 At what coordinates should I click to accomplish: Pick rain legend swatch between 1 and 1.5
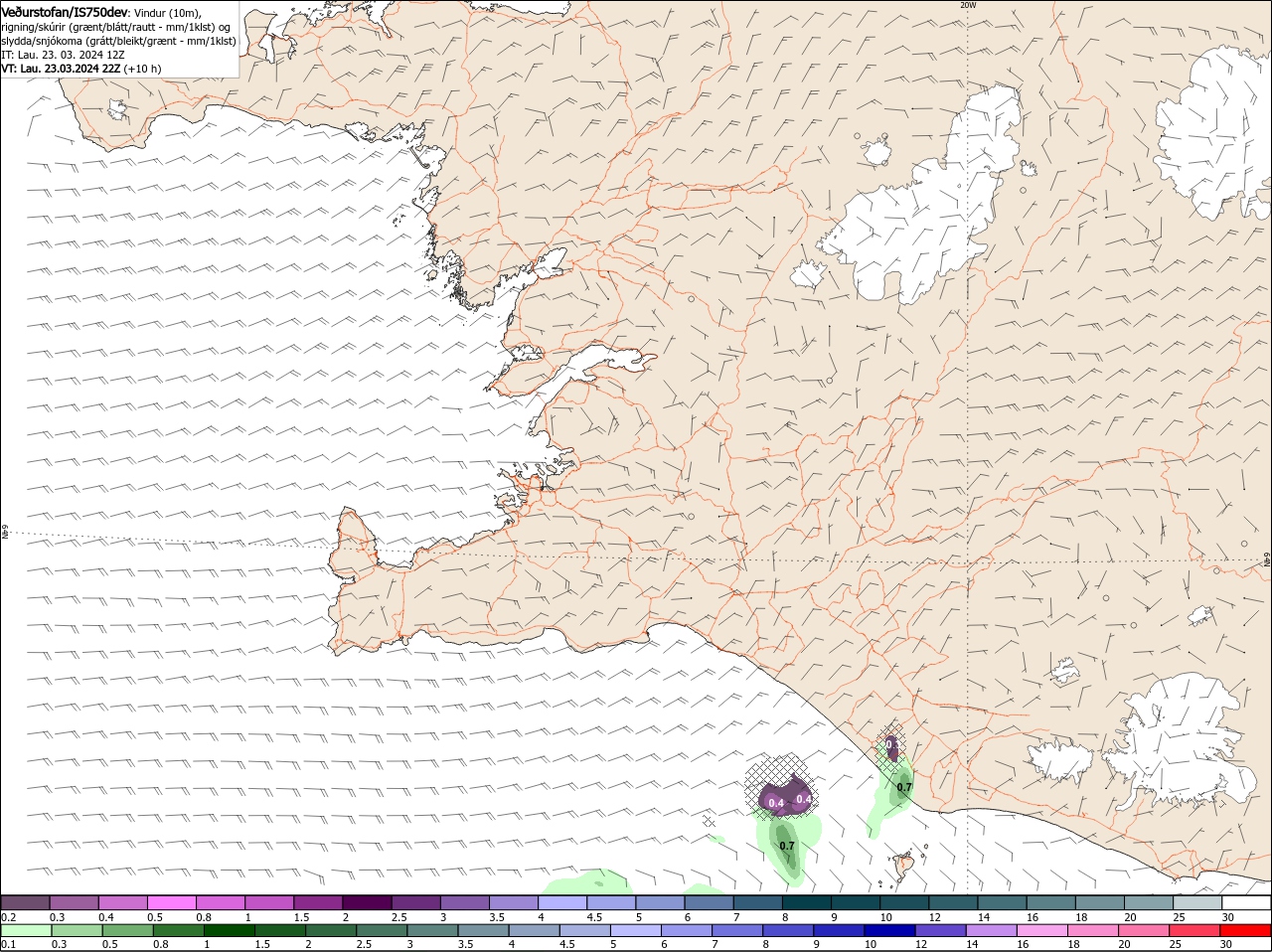[x=230, y=930]
